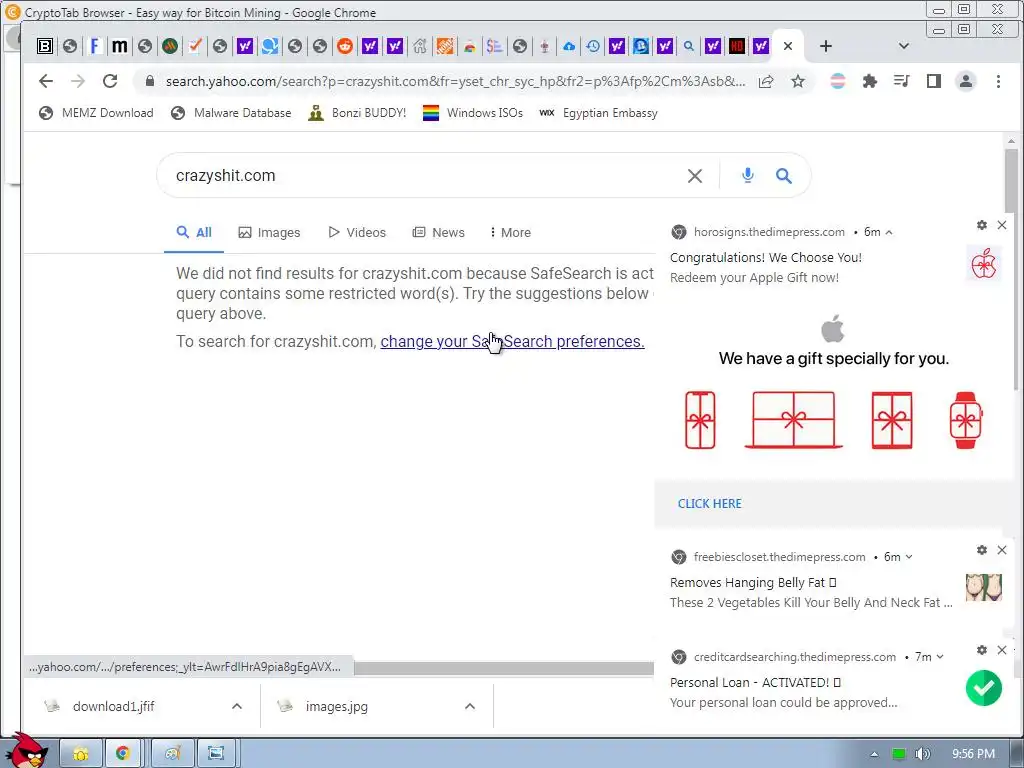This screenshot has width=1024, height=768.
Task: Switch to Videos search results
Action: click(x=357, y=232)
